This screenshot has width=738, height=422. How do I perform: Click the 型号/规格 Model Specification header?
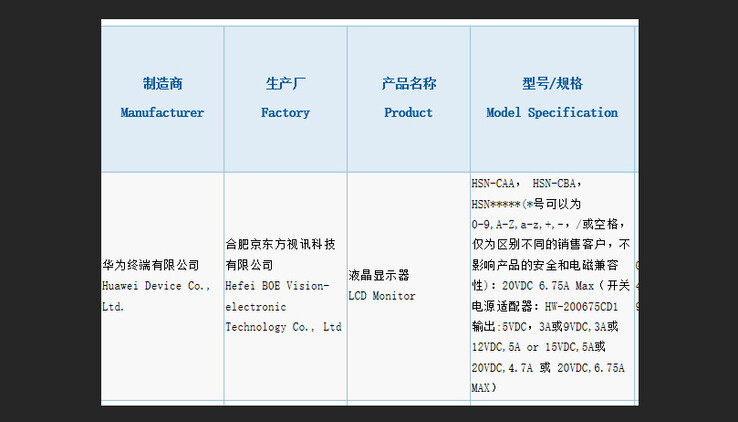pyautogui.click(x=552, y=99)
